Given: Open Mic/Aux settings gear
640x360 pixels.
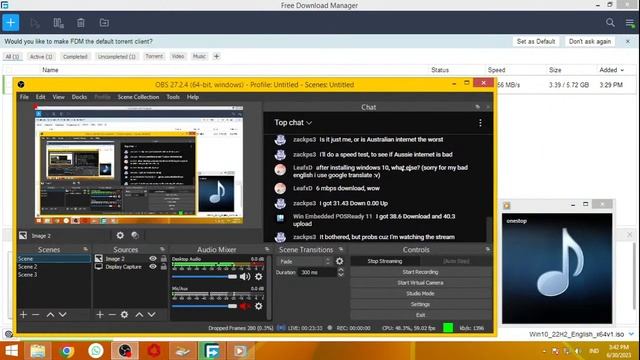Looking at the screenshot, I should (x=259, y=306).
